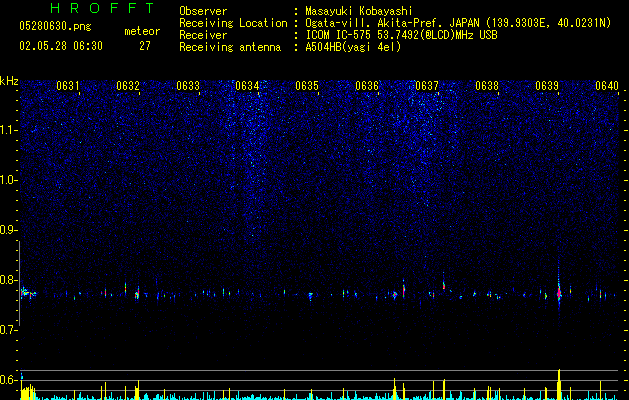Click the HROFFT title text
Viewport: 629px width, 400px height.
103,8
